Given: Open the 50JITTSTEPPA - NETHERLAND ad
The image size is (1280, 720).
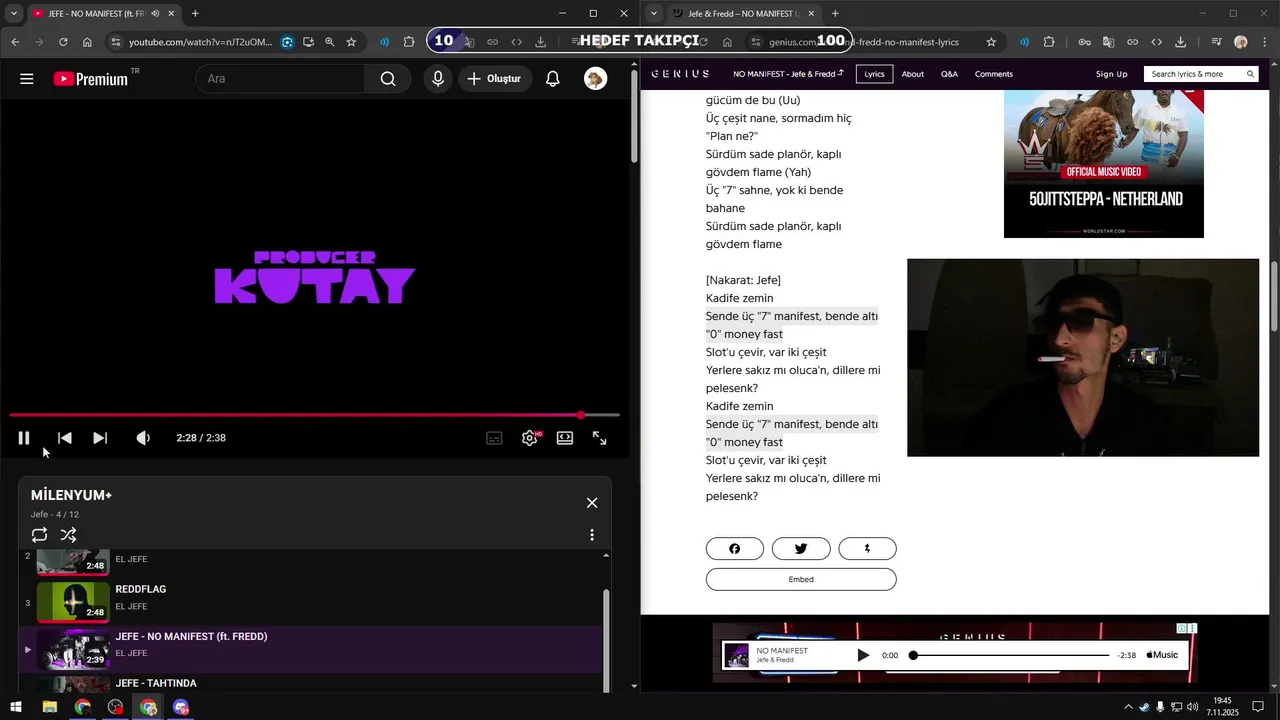Looking at the screenshot, I should tap(1104, 164).
